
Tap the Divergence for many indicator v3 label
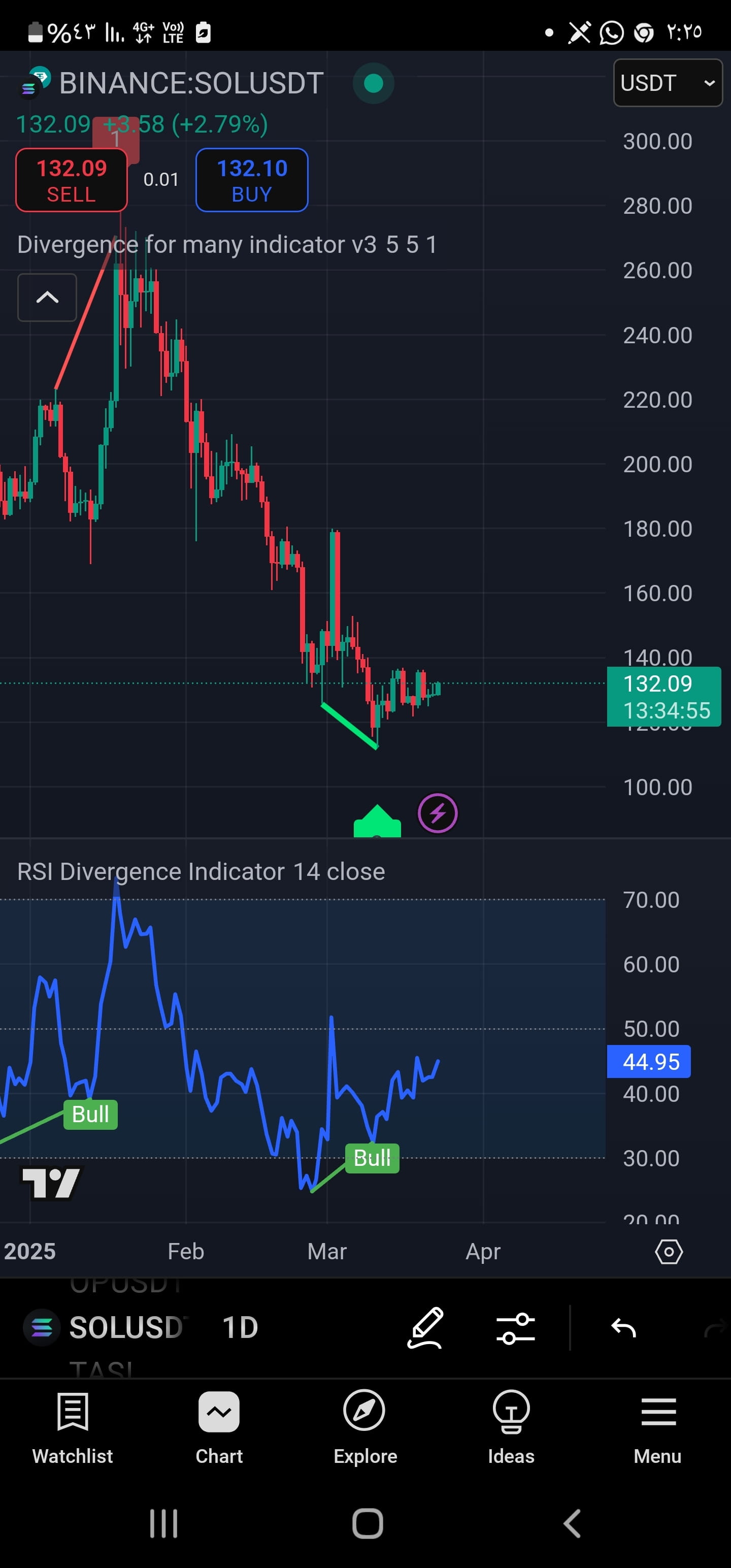click(x=226, y=245)
